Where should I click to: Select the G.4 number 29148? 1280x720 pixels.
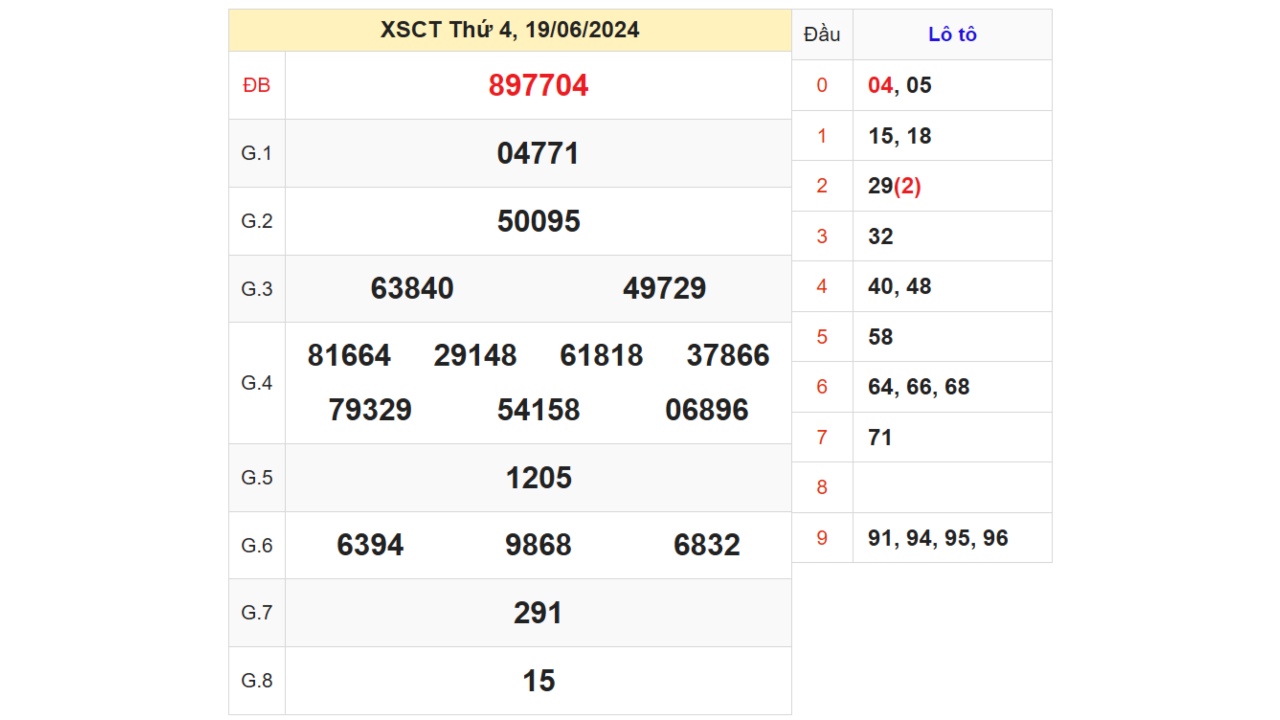[475, 355]
